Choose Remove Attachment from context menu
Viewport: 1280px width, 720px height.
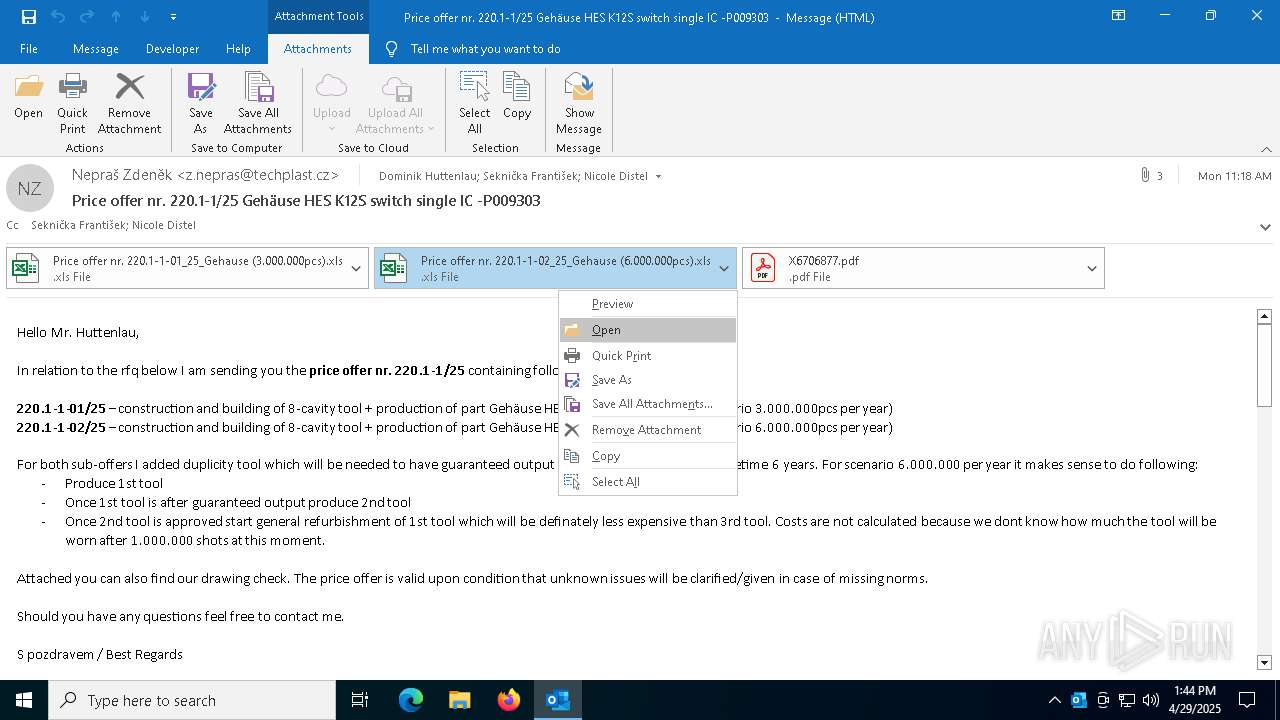(x=648, y=430)
